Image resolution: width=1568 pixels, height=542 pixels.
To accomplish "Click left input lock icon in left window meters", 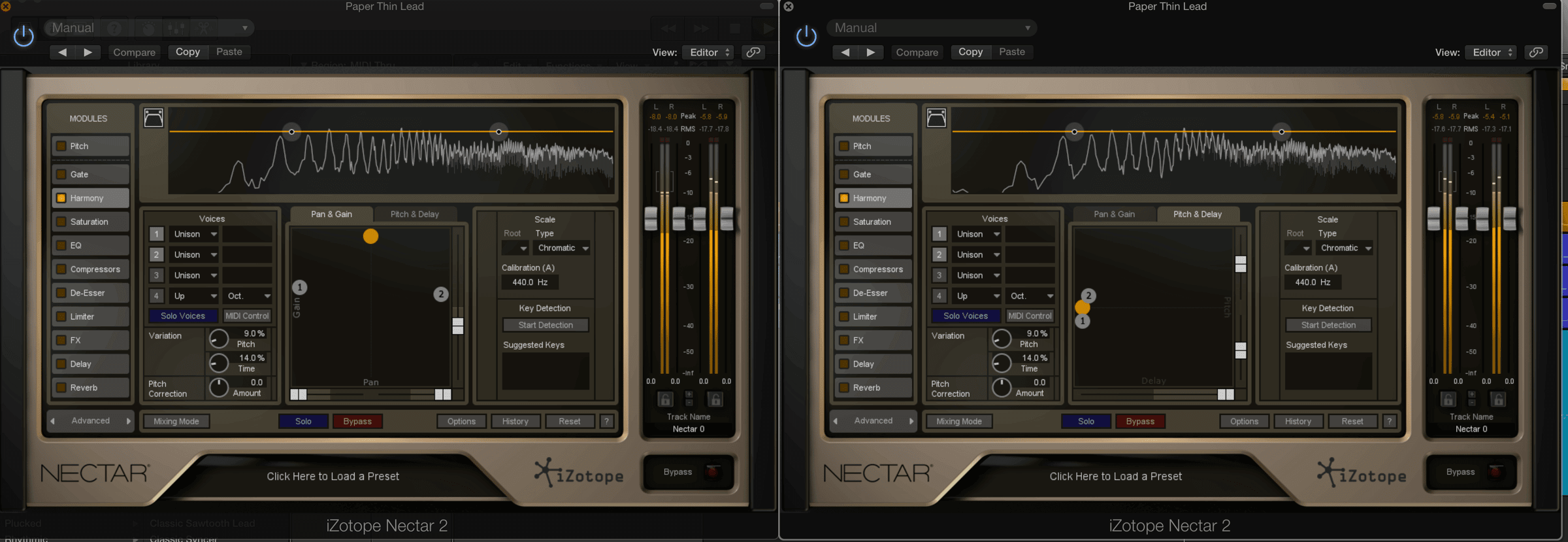I will click(x=664, y=399).
